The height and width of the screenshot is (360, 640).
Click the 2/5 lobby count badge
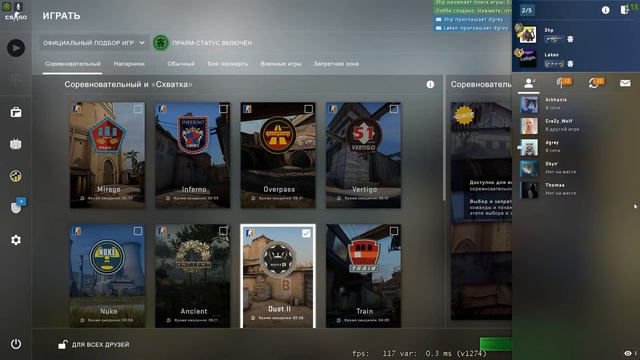[x=527, y=10]
